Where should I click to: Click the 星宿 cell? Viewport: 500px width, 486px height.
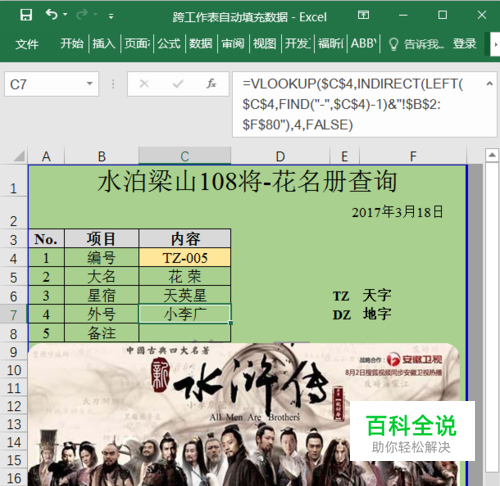click(101, 295)
